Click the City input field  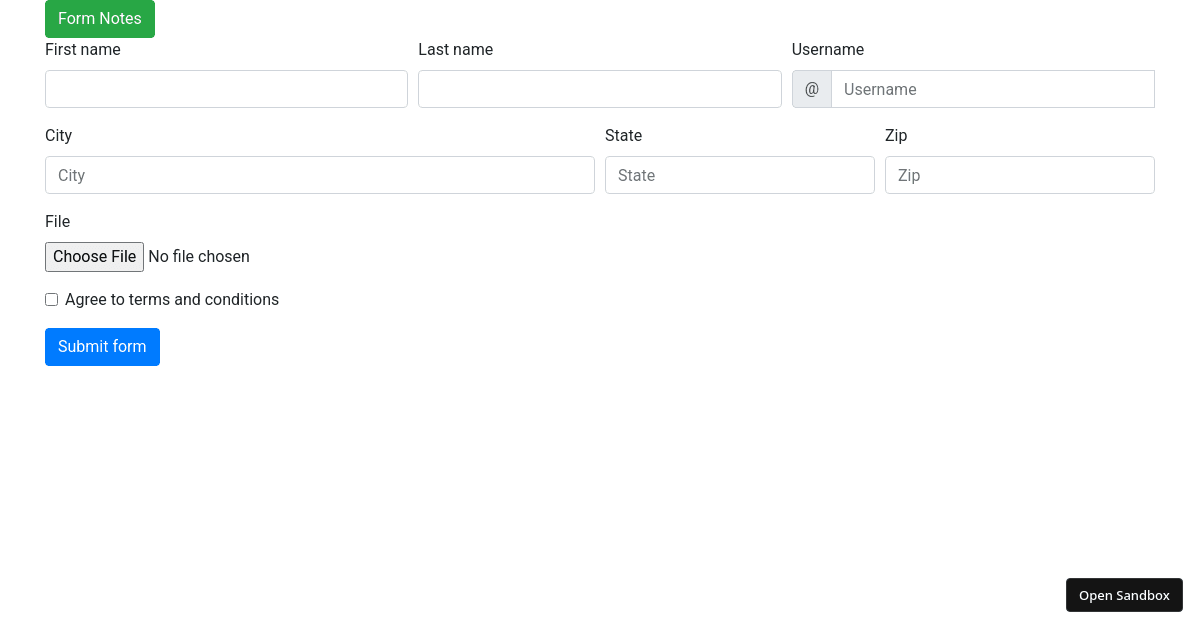(x=319, y=175)
